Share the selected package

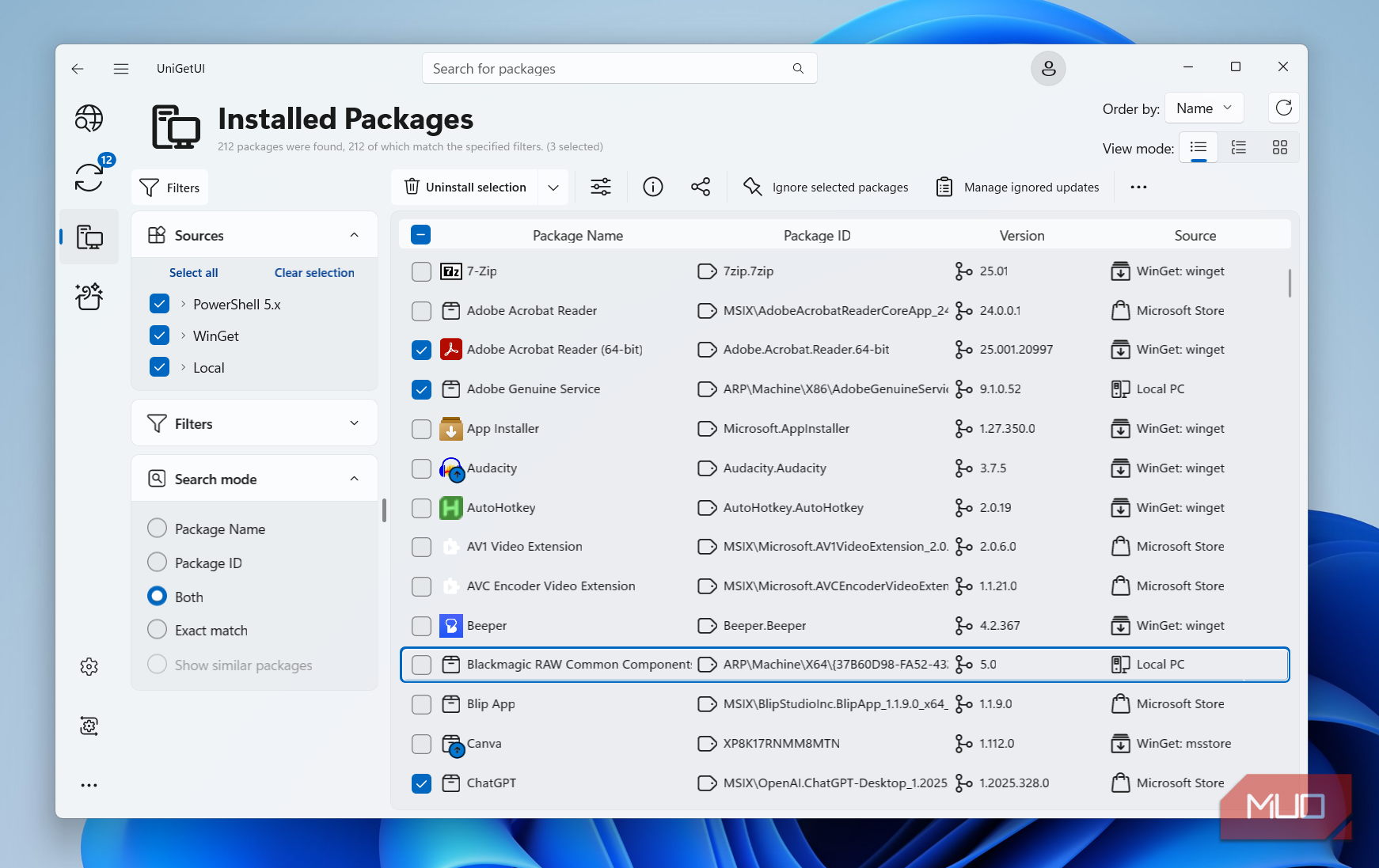(x=701, y=187)
